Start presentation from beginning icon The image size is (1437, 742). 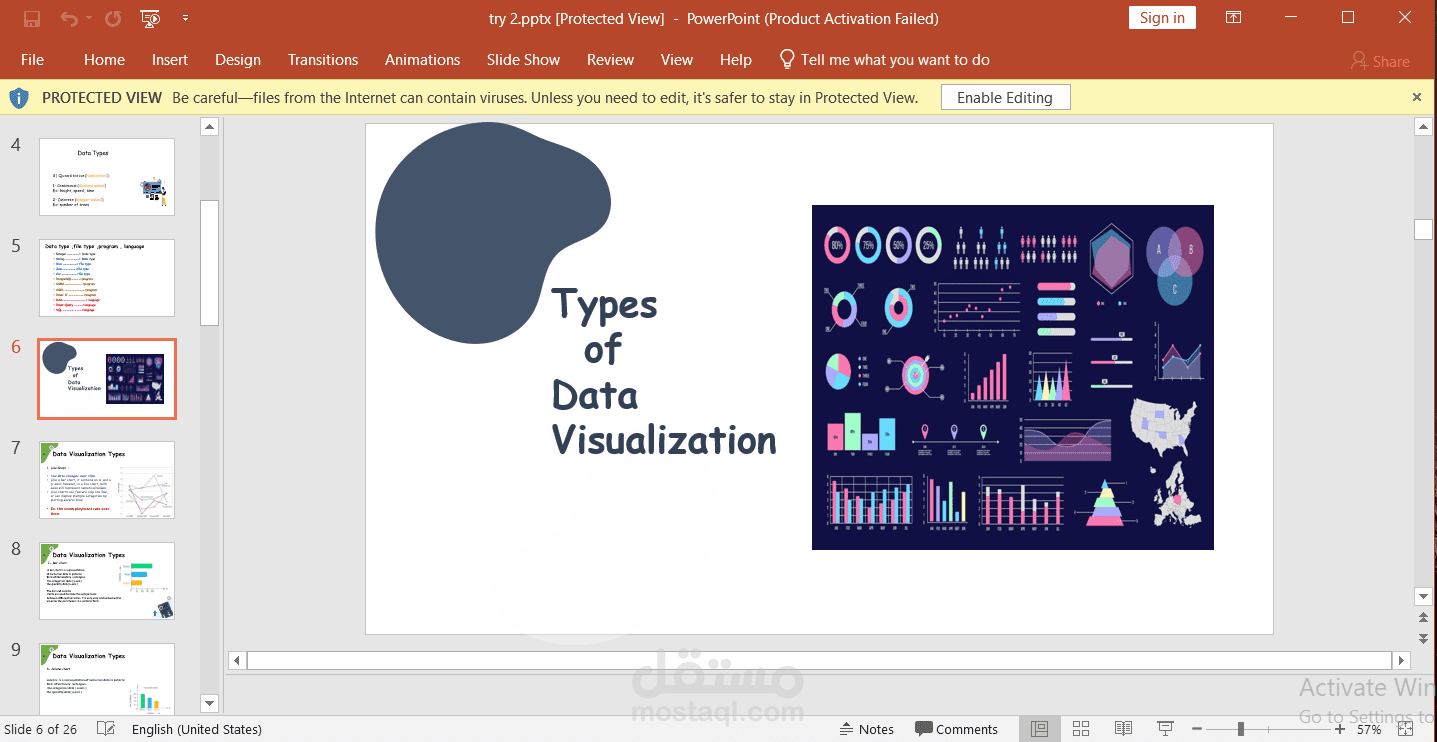[150, 18]
